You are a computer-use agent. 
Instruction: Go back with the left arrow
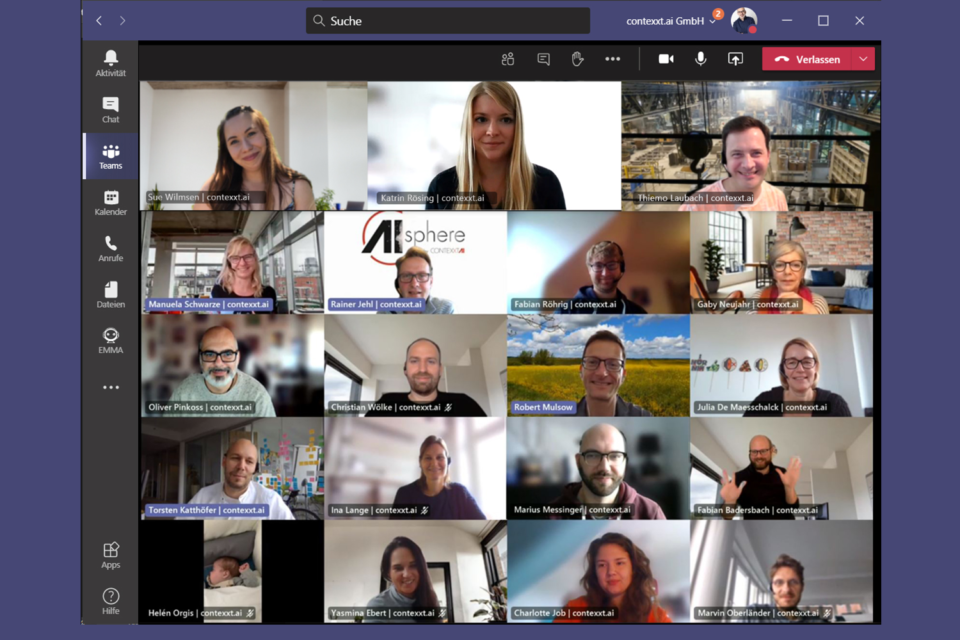(x=99, y=21)
